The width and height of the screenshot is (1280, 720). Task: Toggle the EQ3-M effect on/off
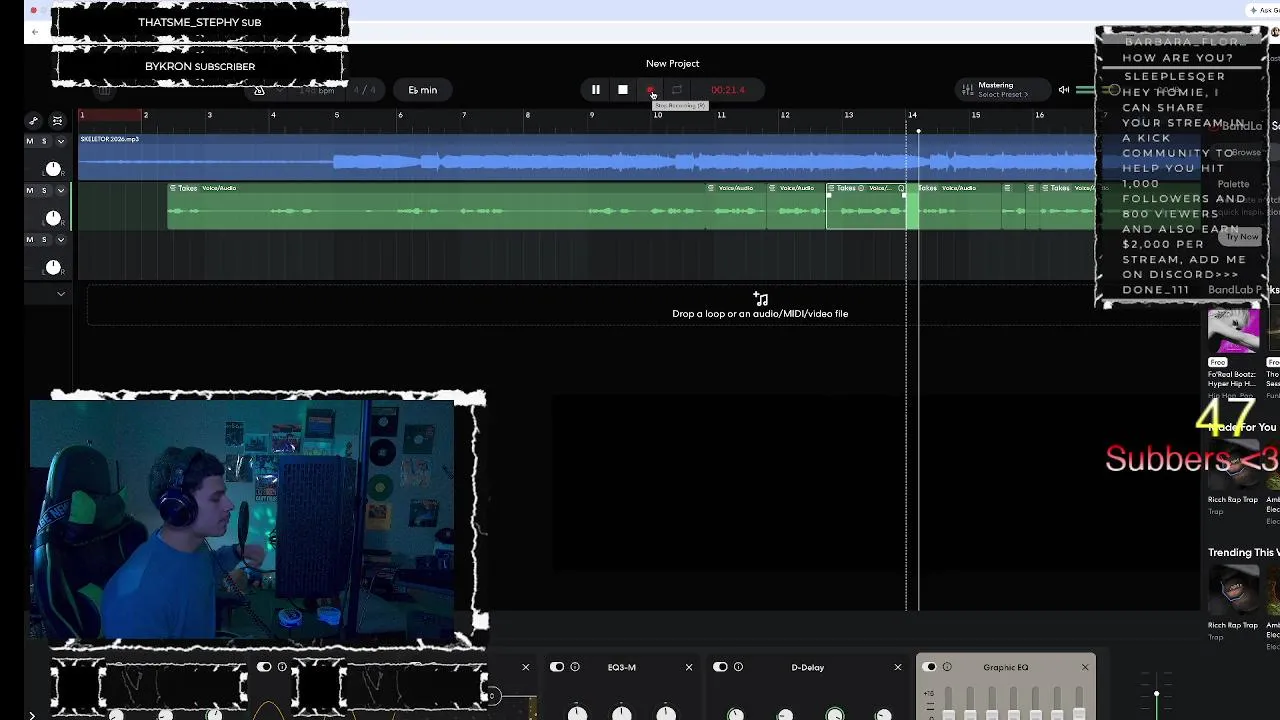coord(557,667)
